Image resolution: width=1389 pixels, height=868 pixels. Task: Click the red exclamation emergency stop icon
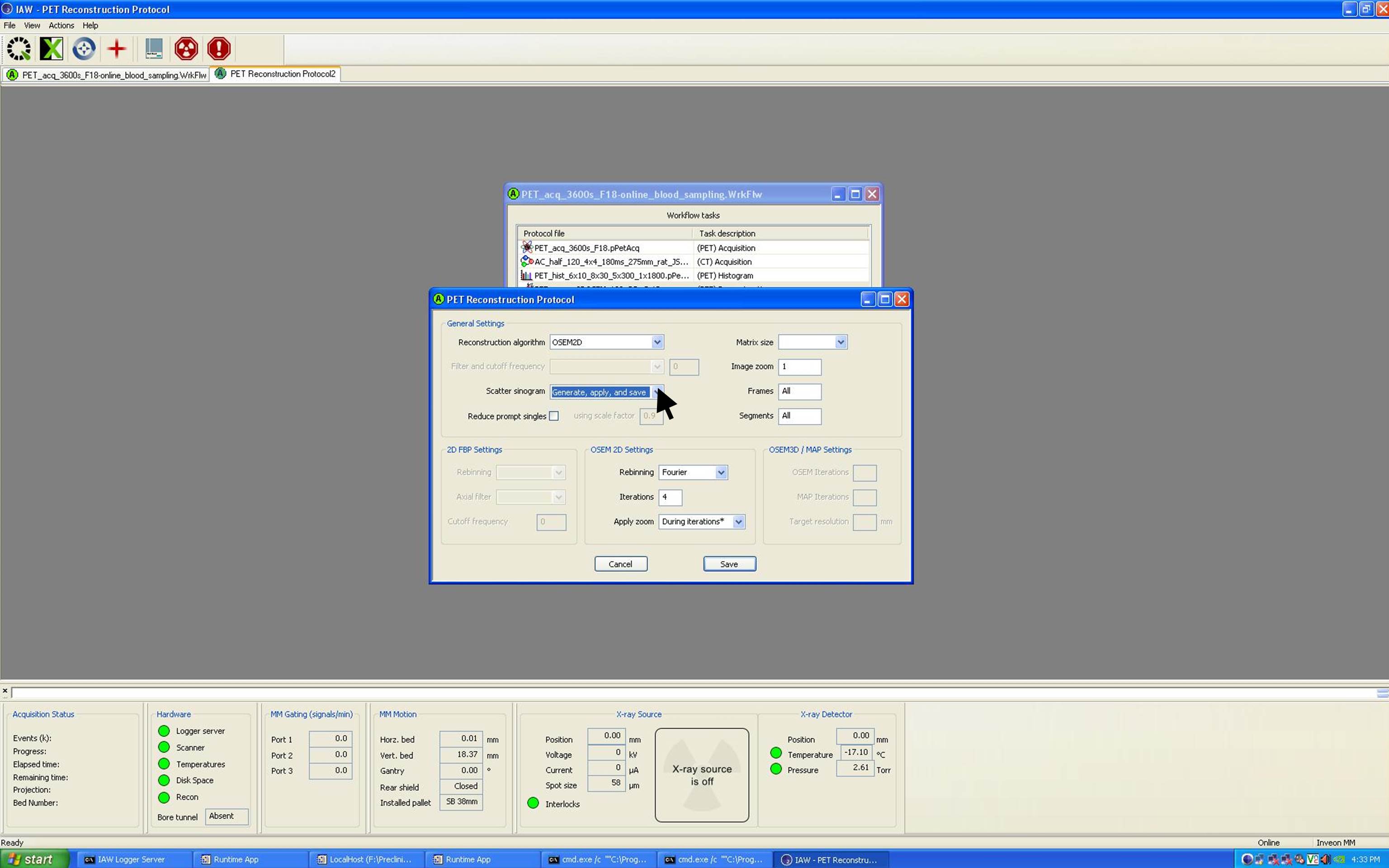coord(219,49)
